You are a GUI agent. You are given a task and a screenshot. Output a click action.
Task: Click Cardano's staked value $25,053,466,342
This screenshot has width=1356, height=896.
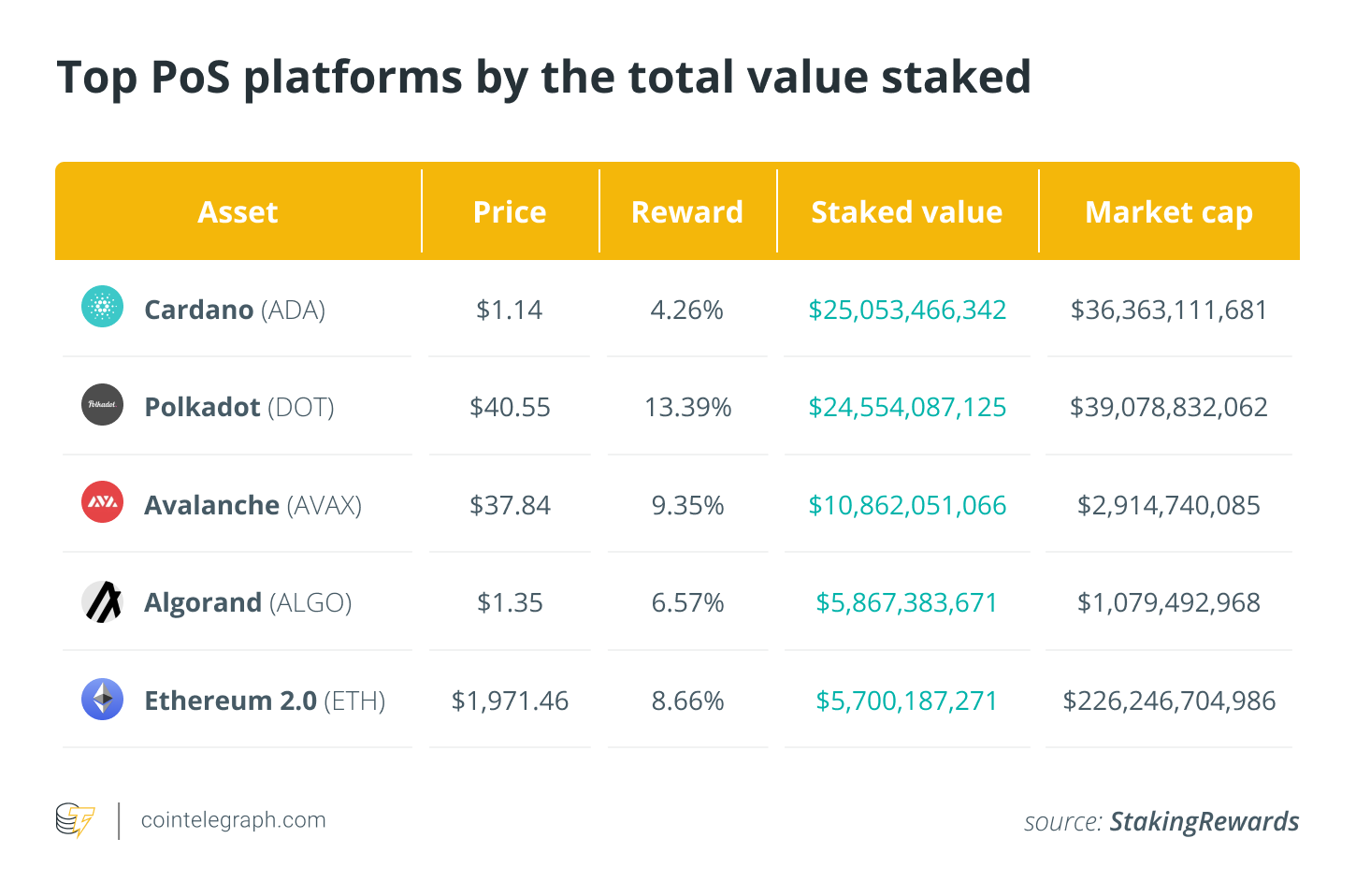coord(907,310)
